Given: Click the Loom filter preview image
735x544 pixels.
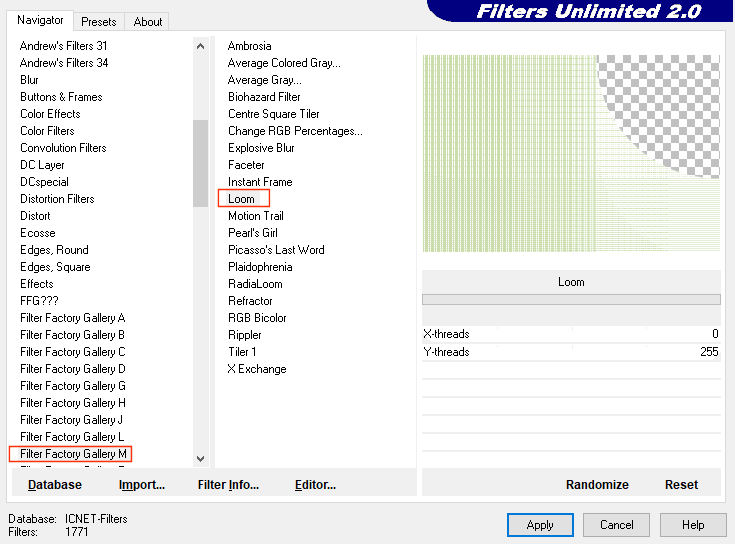Looking at the screenshot, I should coord(571,153).
